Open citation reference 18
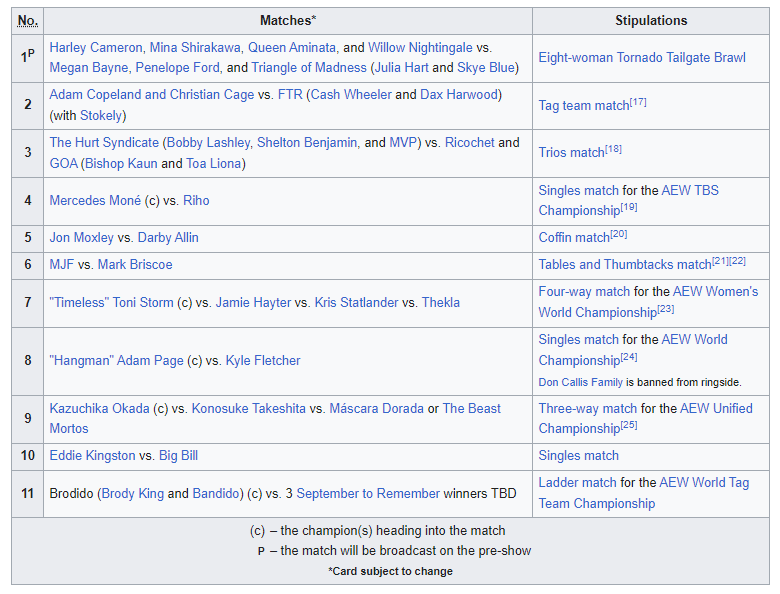Screen dimensions: 780x594 pyautogui.click(x=613, y=149)
